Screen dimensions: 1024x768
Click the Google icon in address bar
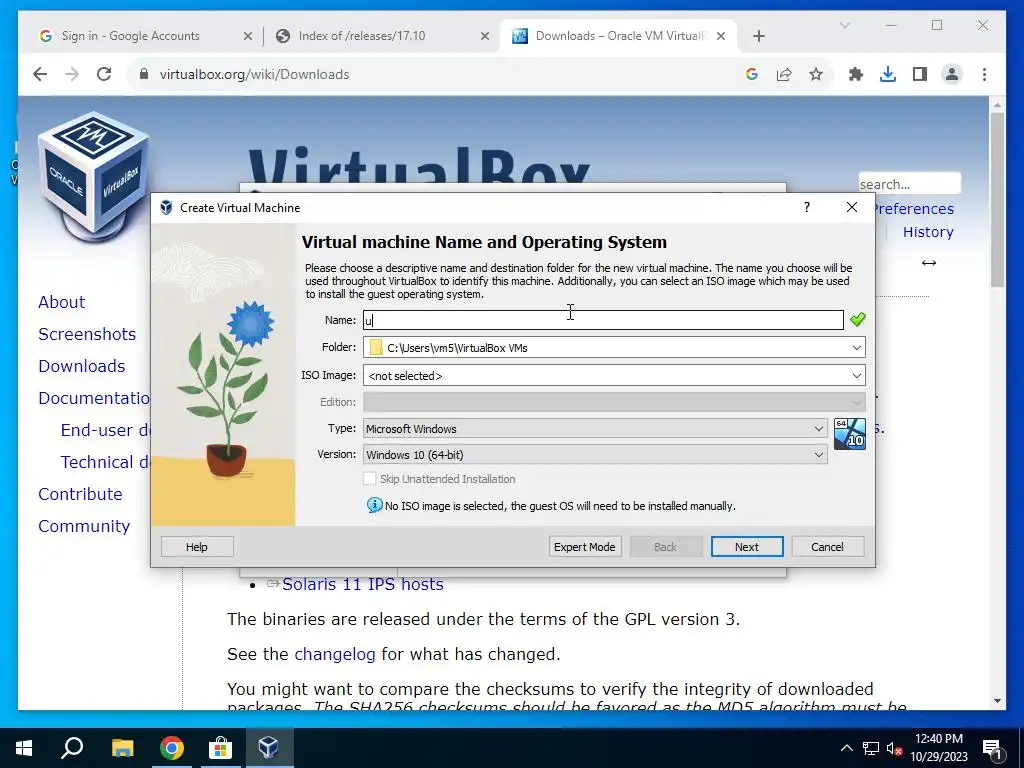click(x=752, y=74)
